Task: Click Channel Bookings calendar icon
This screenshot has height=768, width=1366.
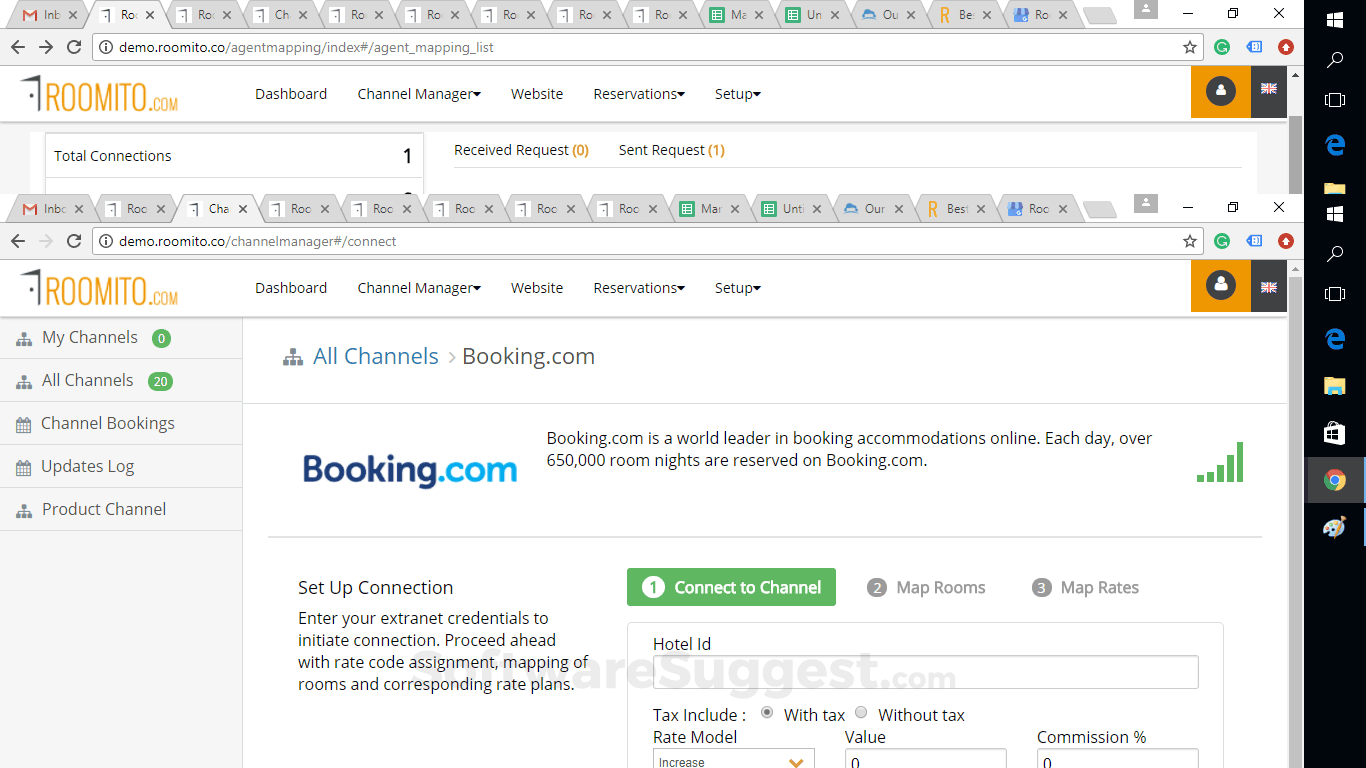Action: click(24, 425)
